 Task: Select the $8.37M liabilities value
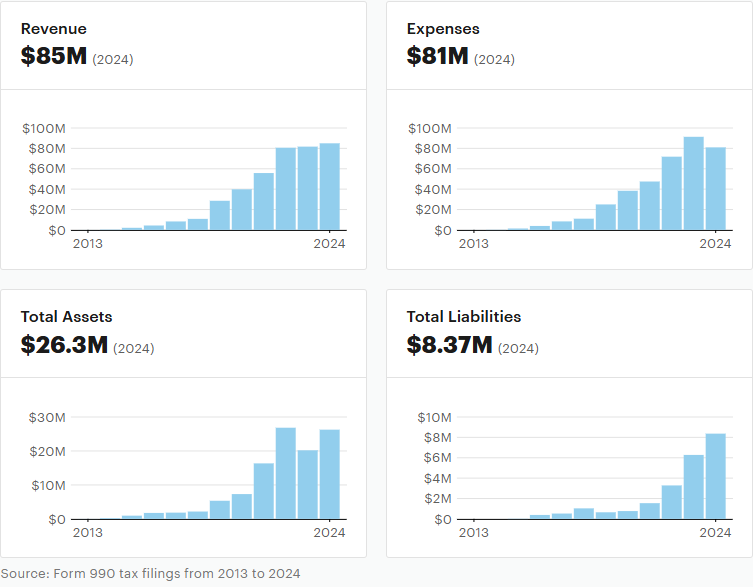tap(449, 344)
